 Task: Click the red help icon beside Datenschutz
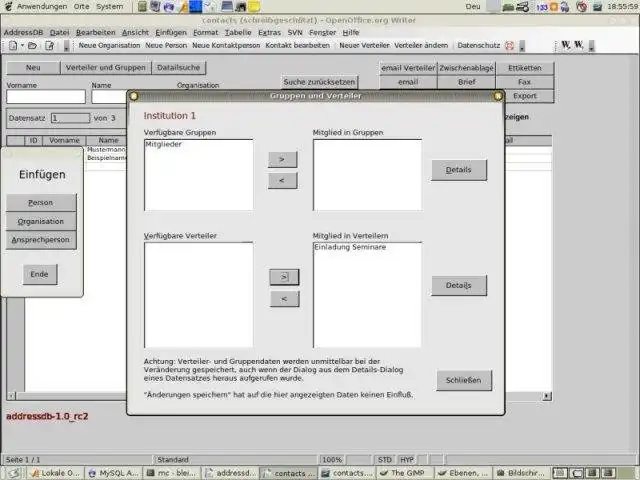coord(509,46)
